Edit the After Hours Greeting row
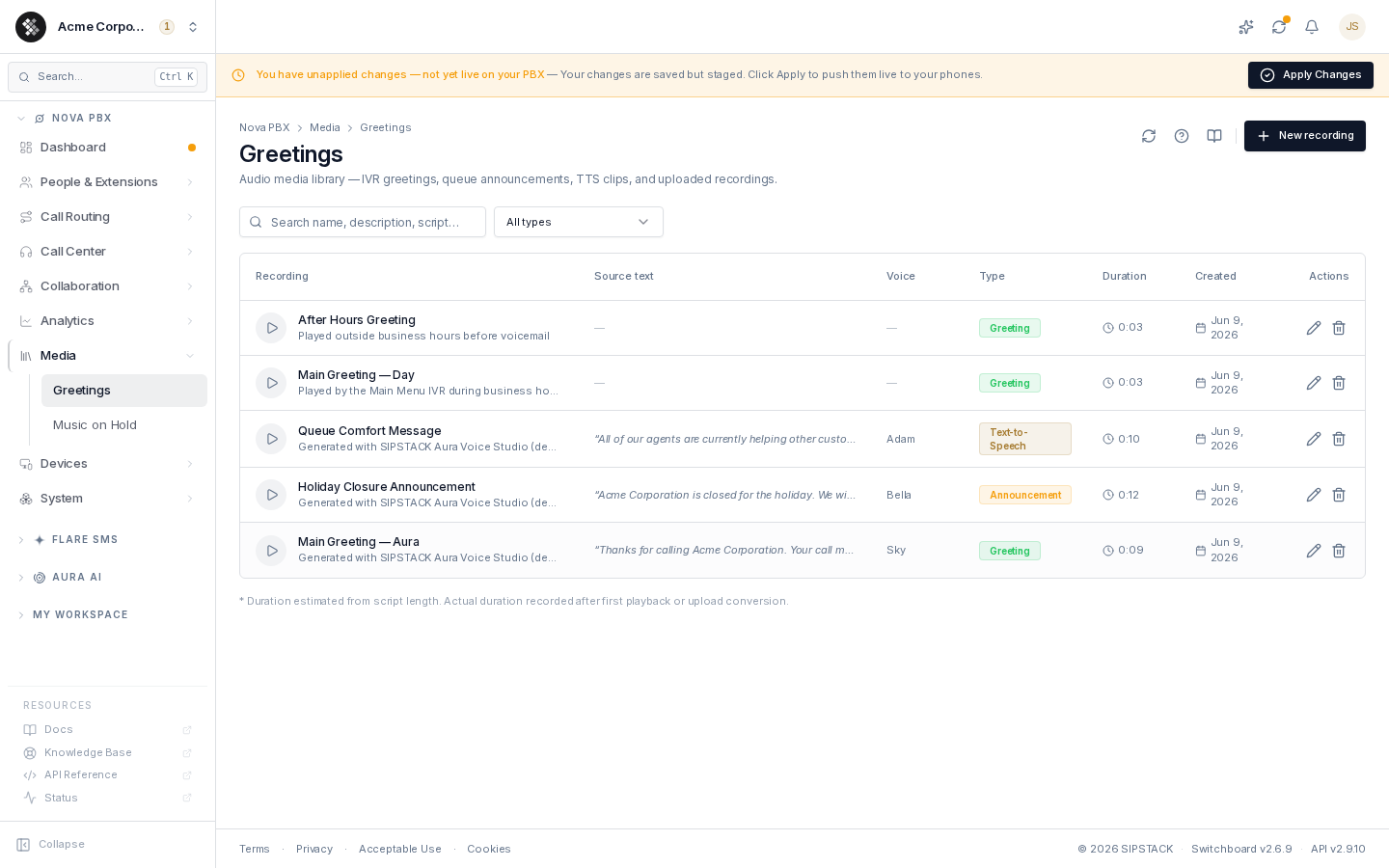The image size is (1389, 868). pyautogui.click(x=1314, y=328)
